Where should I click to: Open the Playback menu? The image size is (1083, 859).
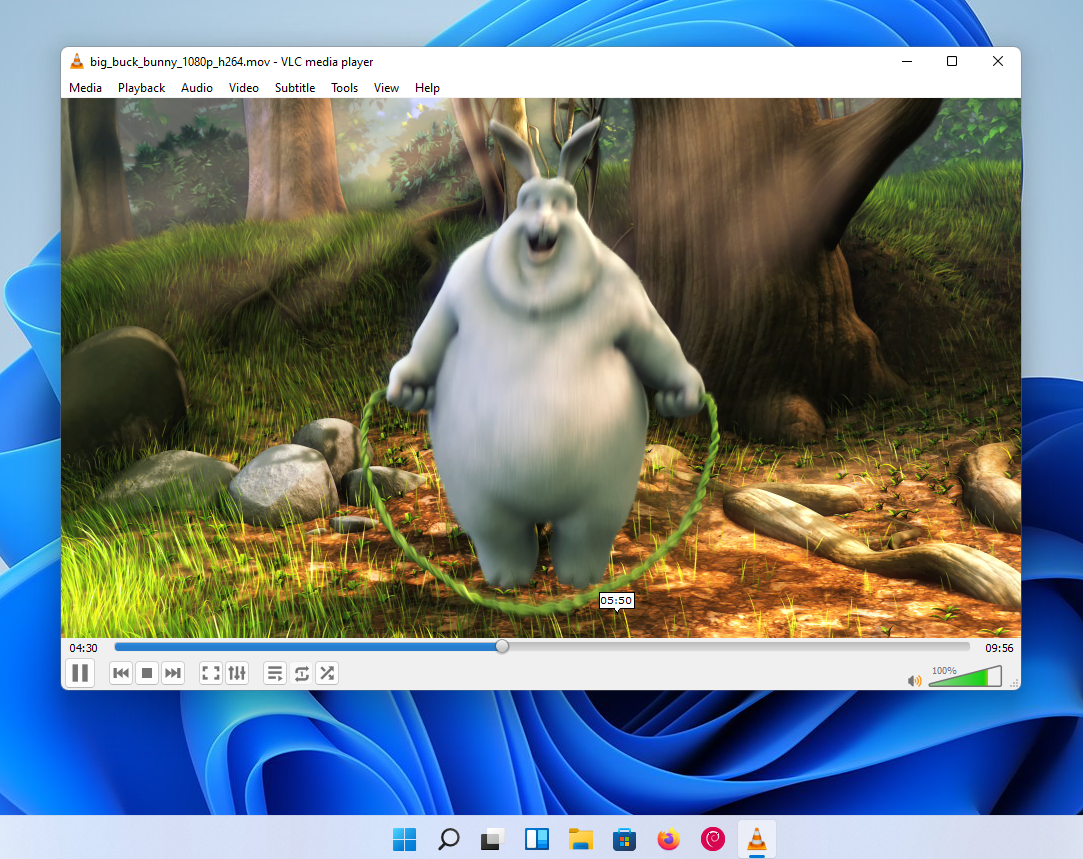[141, 88]
